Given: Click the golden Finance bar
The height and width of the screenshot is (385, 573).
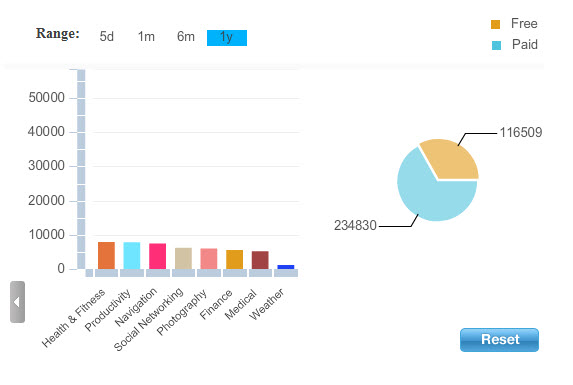Looking at the screenshot, I should 235,260.
